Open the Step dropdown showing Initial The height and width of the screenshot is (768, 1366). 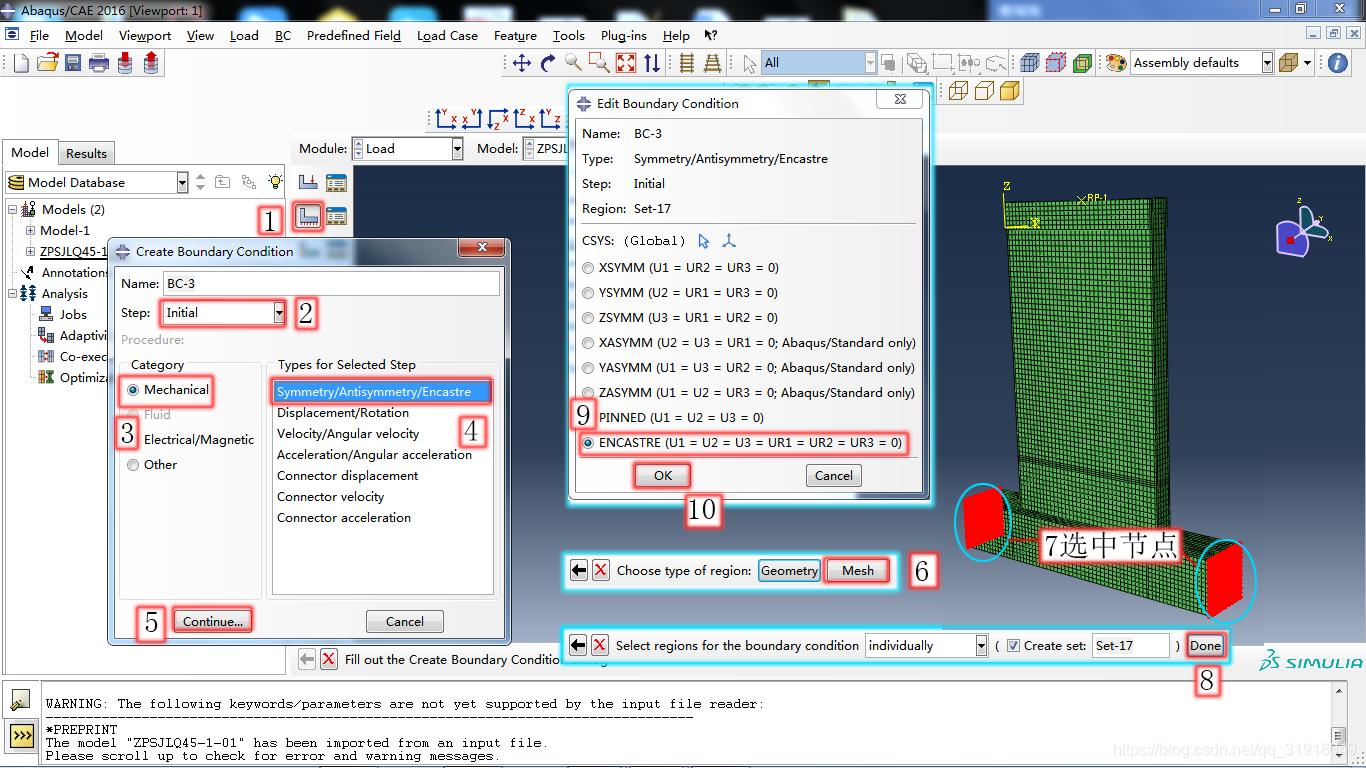point(223,313)
